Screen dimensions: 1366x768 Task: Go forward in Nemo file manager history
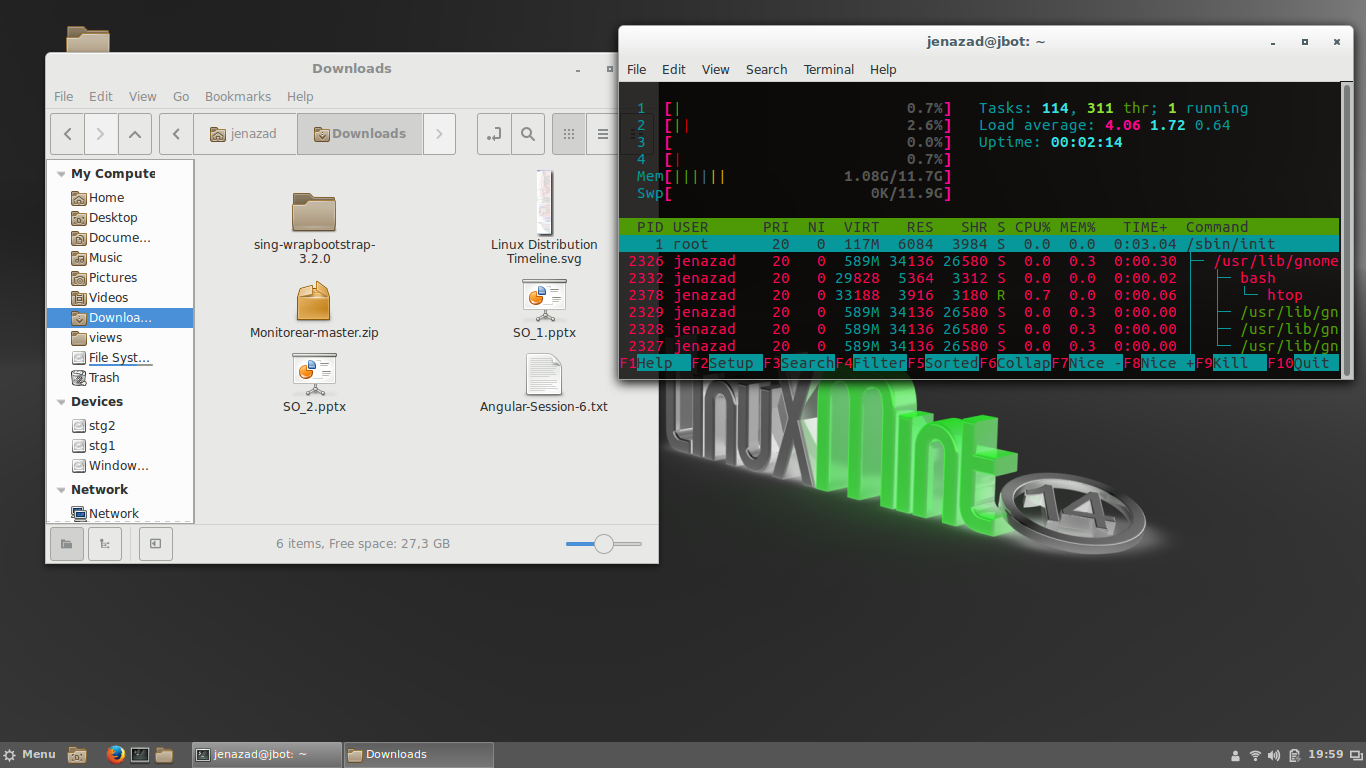click(101, 134)
